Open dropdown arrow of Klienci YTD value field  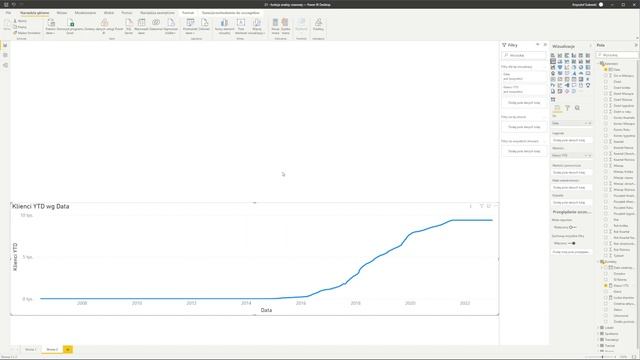[x=586, y=156]
